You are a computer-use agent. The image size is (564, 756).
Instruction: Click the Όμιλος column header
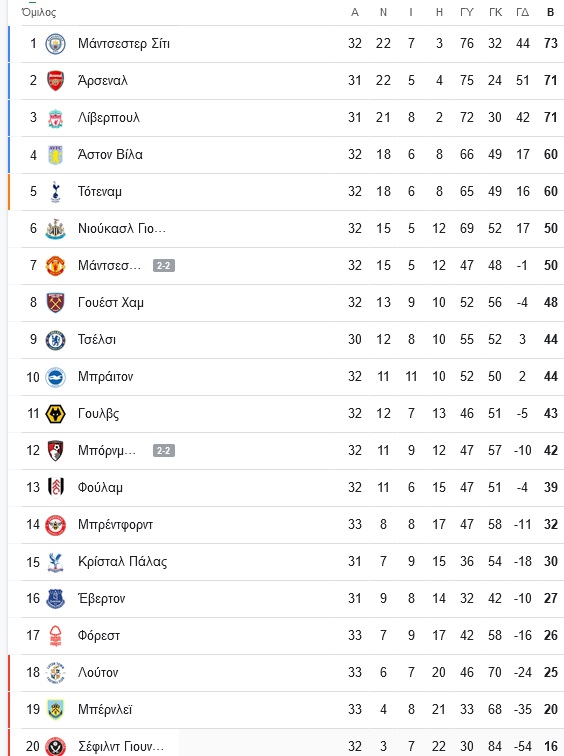(x=39, y=12)
